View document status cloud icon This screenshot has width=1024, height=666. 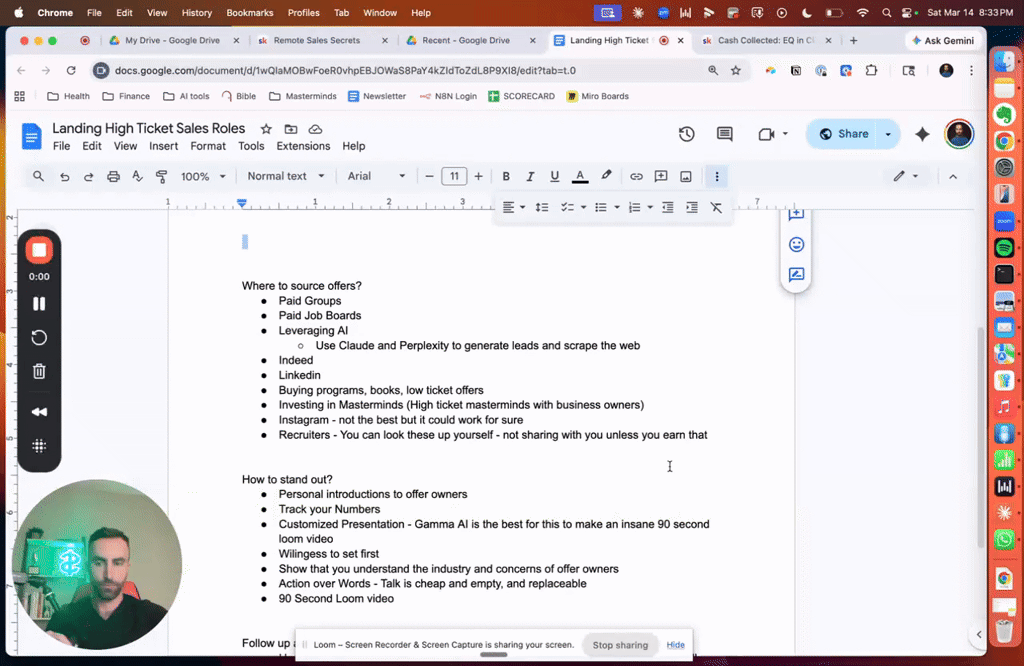click(x=315, y=129)
